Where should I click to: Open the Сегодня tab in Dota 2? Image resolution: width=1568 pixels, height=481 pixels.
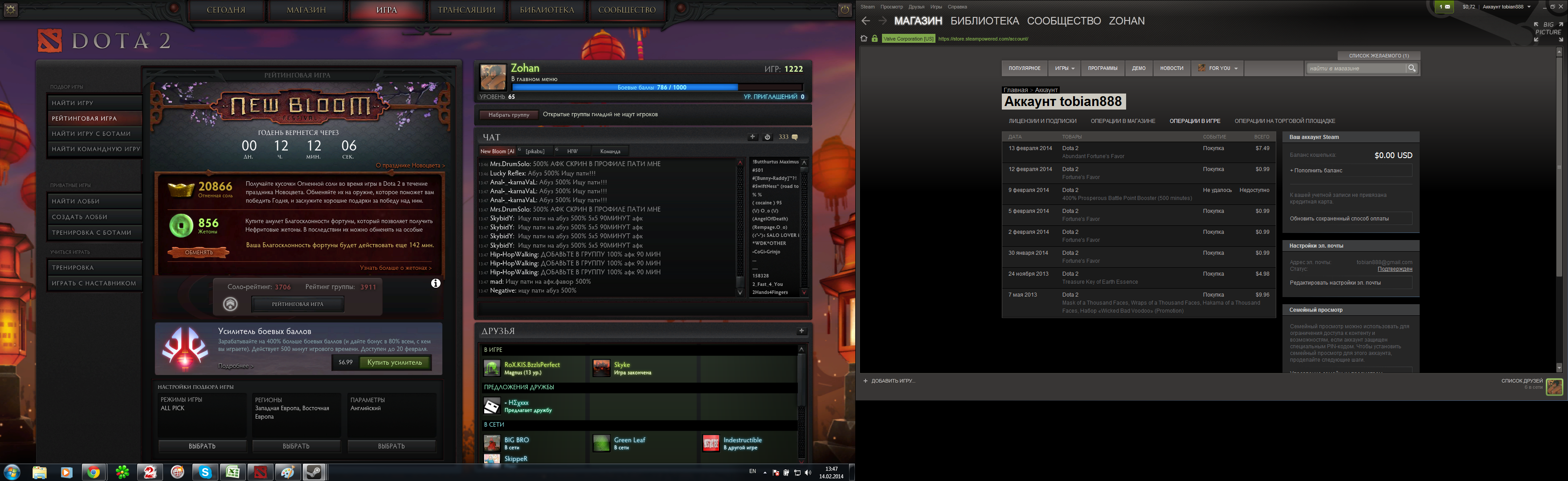pos(226,10)
